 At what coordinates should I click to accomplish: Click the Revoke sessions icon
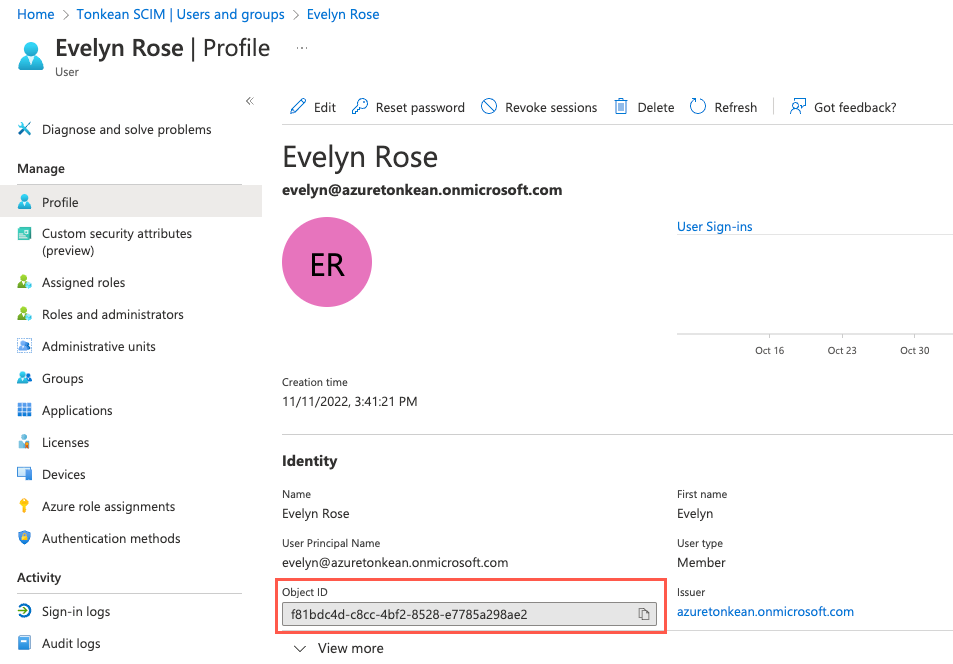pos(489,106)
